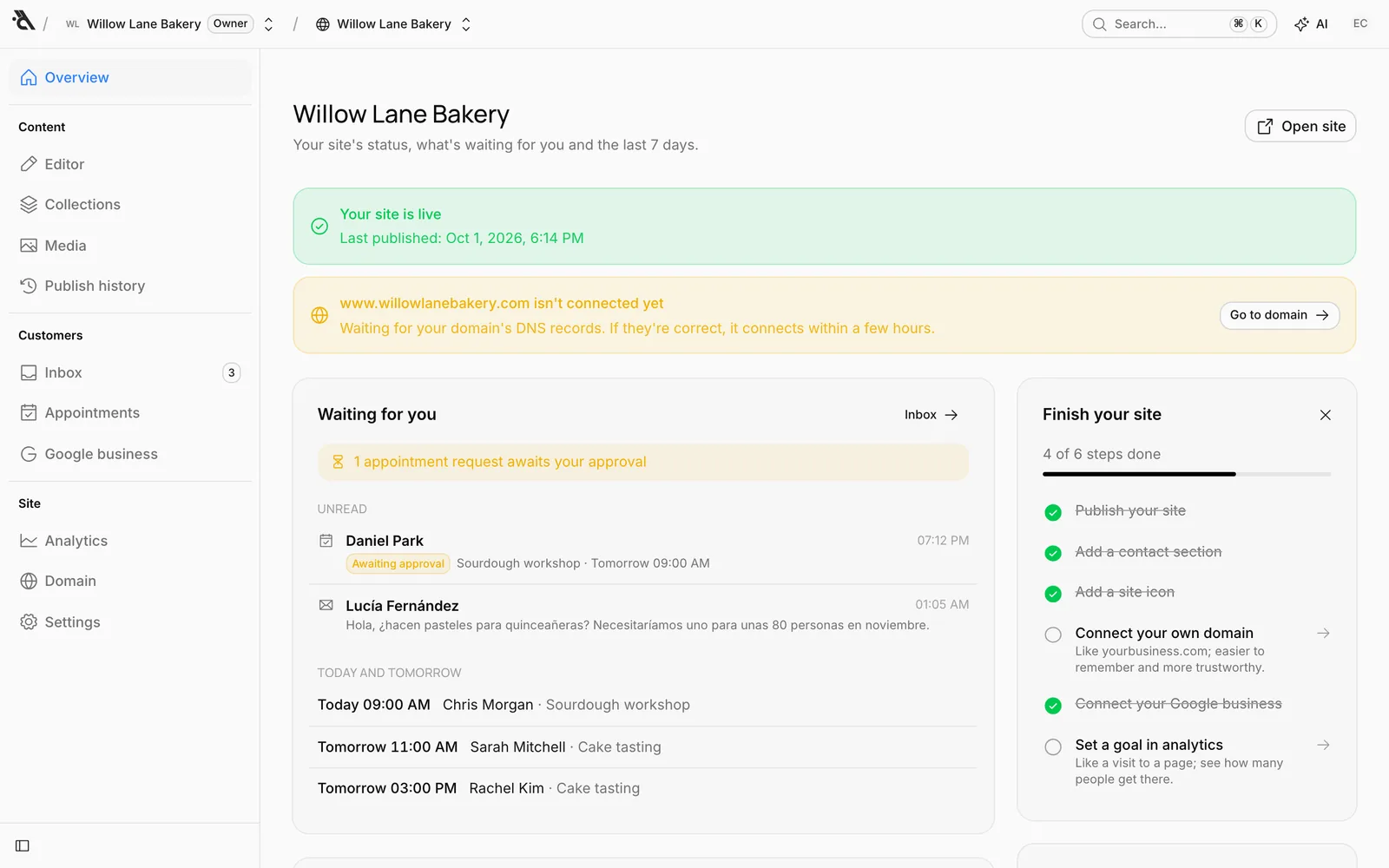Viewport: 1389px width, 868px height.
Task: Open Settings in the sidebar
Action: point(130,621)
